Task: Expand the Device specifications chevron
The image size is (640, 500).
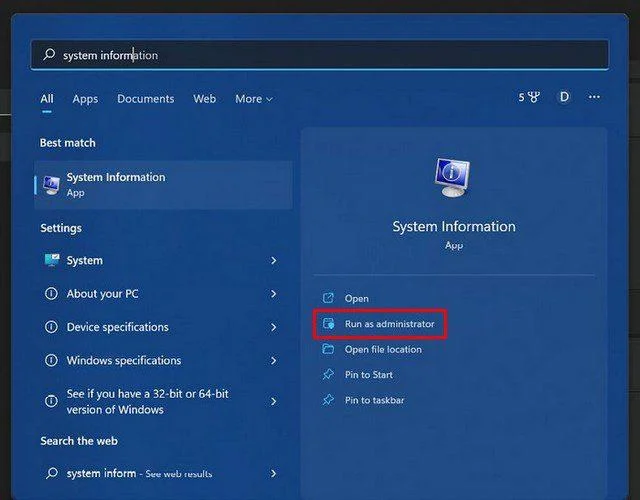Action: pos(274,327)
